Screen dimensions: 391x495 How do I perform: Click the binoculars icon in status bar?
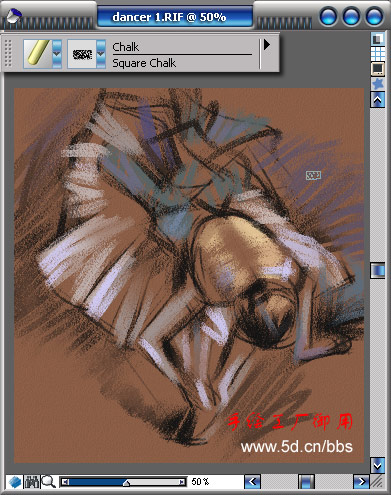[32, 482]
